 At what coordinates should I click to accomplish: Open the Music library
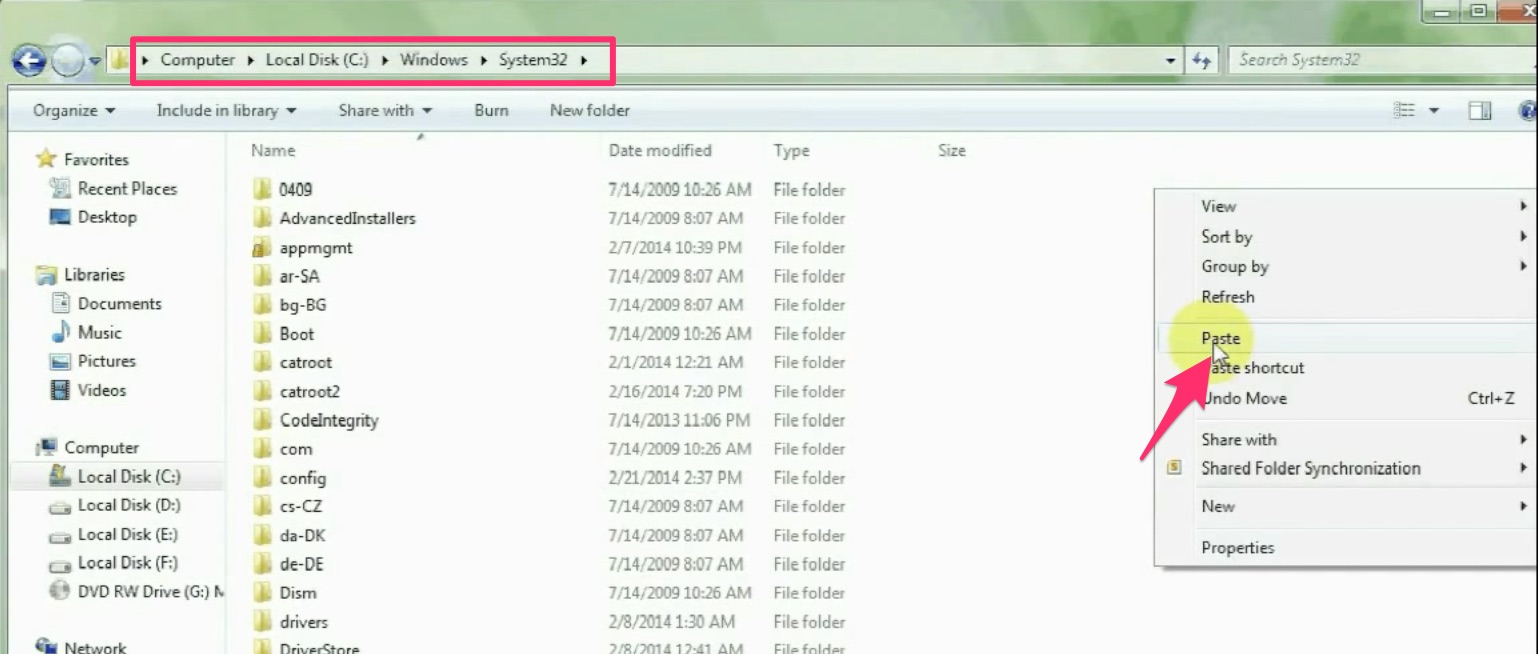click(x=99, y=332)
